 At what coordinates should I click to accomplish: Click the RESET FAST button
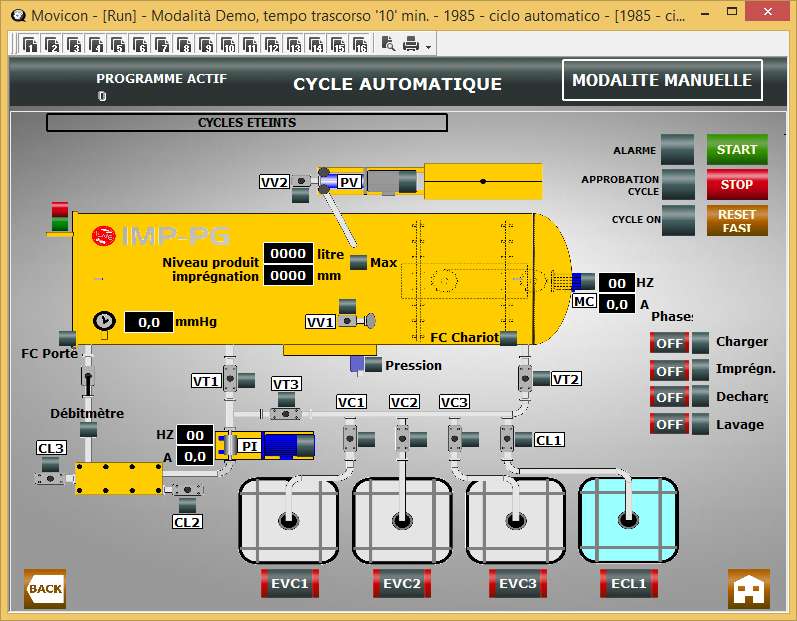point(737,220)
